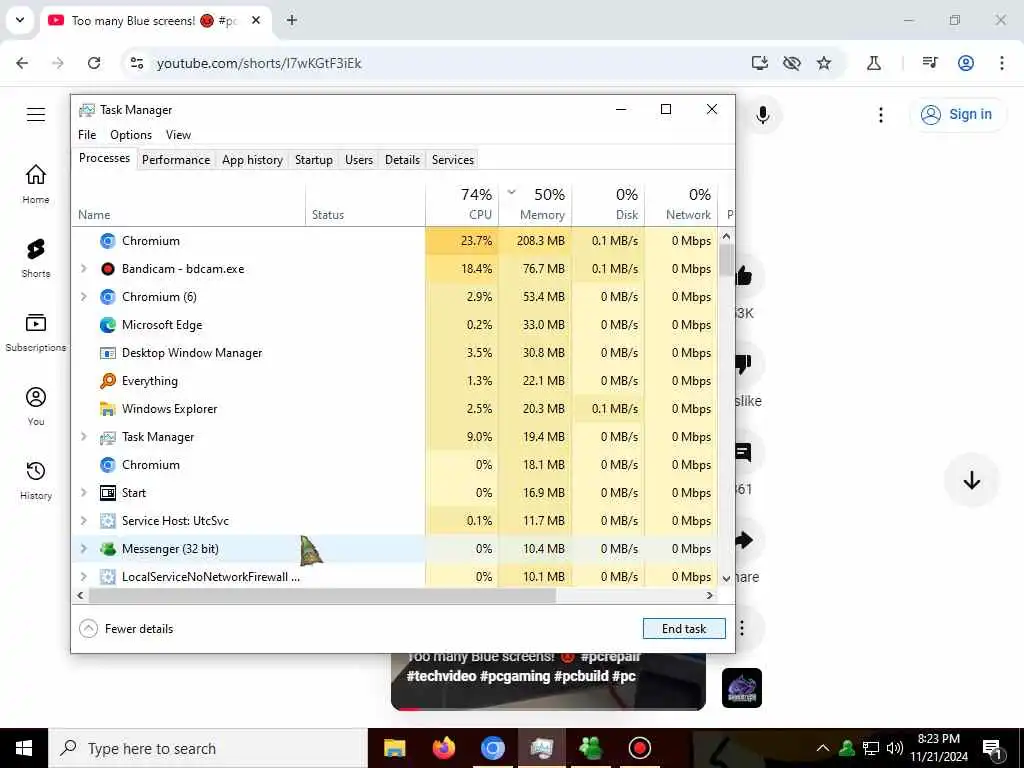The width and height of the screenshot is (1024, 768).
Task: Bookmark this page with star icon
Action: tap(824, 63)
